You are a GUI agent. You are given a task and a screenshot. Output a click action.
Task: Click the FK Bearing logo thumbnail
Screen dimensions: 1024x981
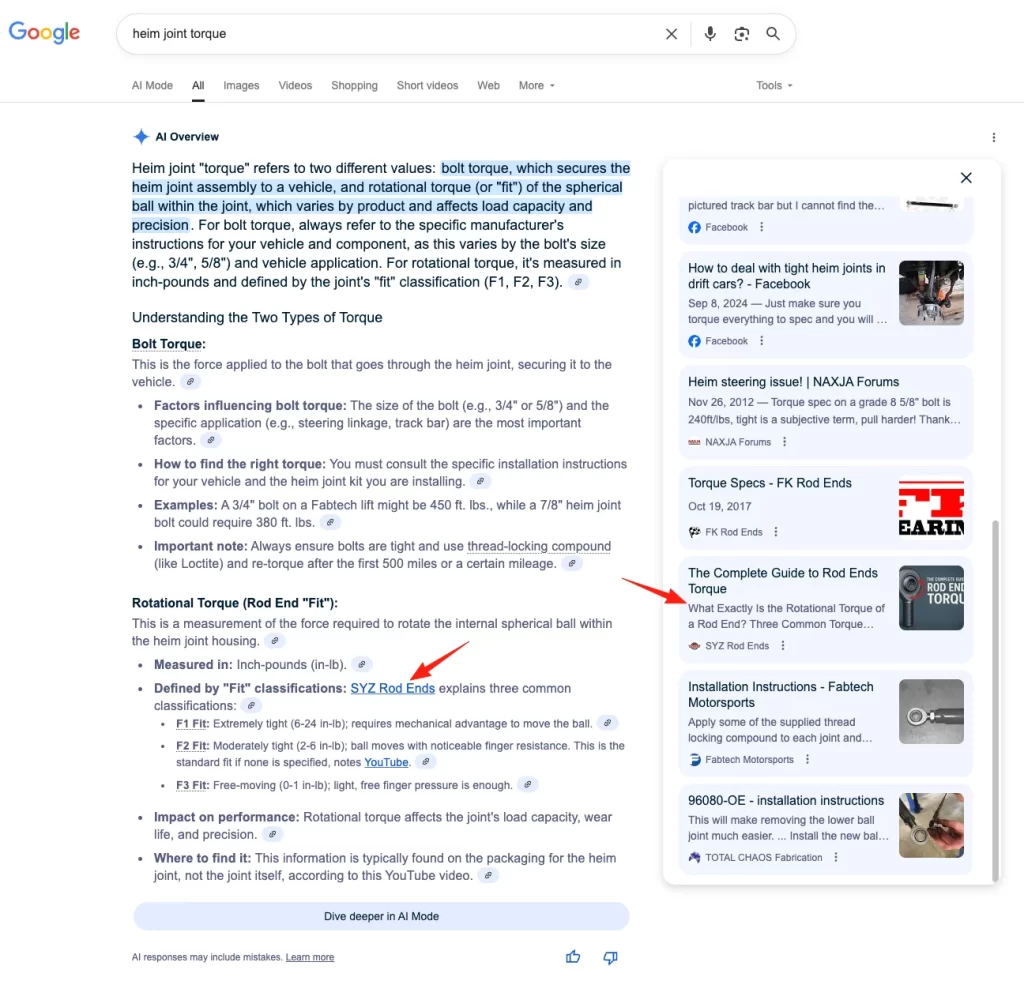click(931, 507)
